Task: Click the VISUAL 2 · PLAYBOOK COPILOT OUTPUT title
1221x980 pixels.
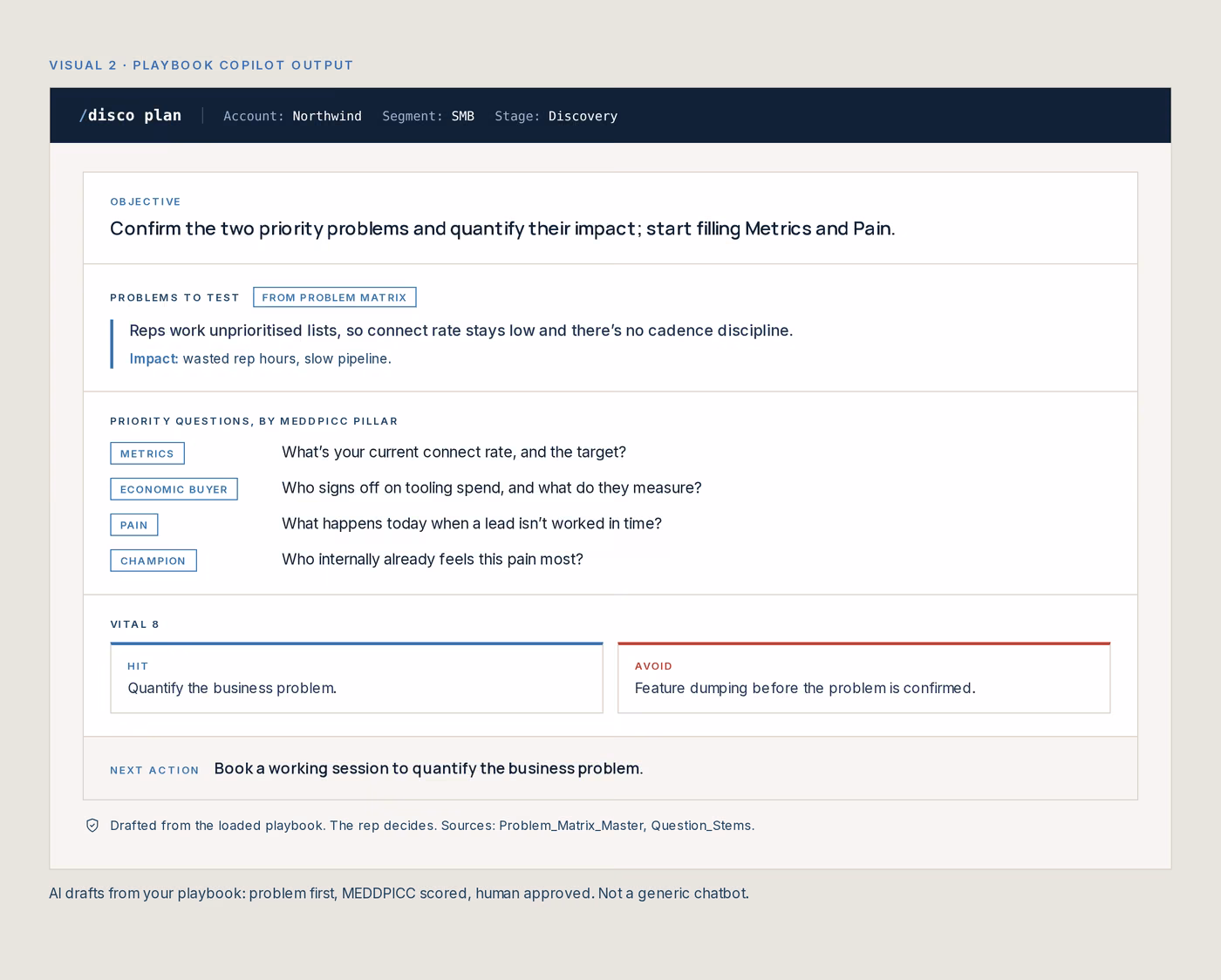Action: pos(201,65)
